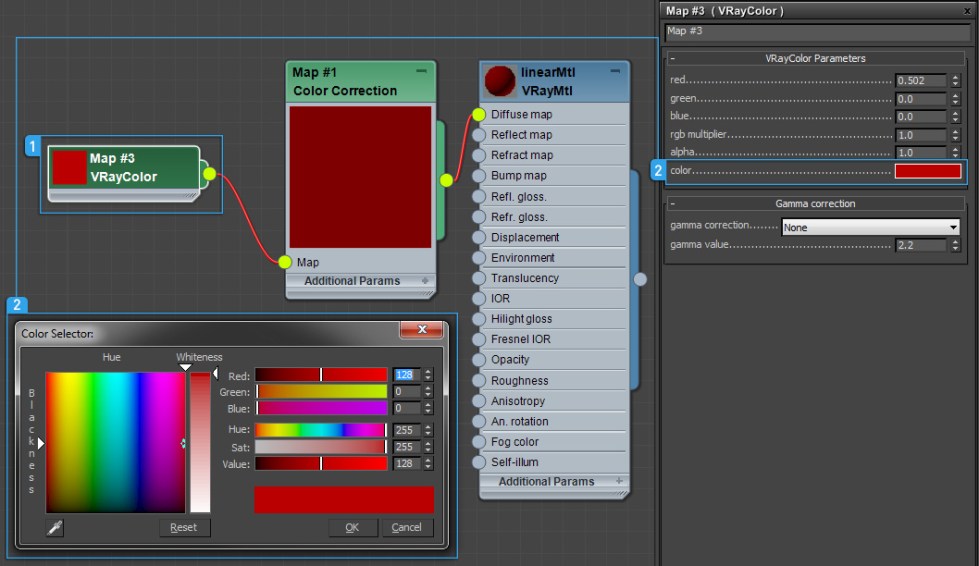Click the Color Correction output socket
Image resolution: width=979 pixels, height=566 pixels.
[x=446, y=180]
